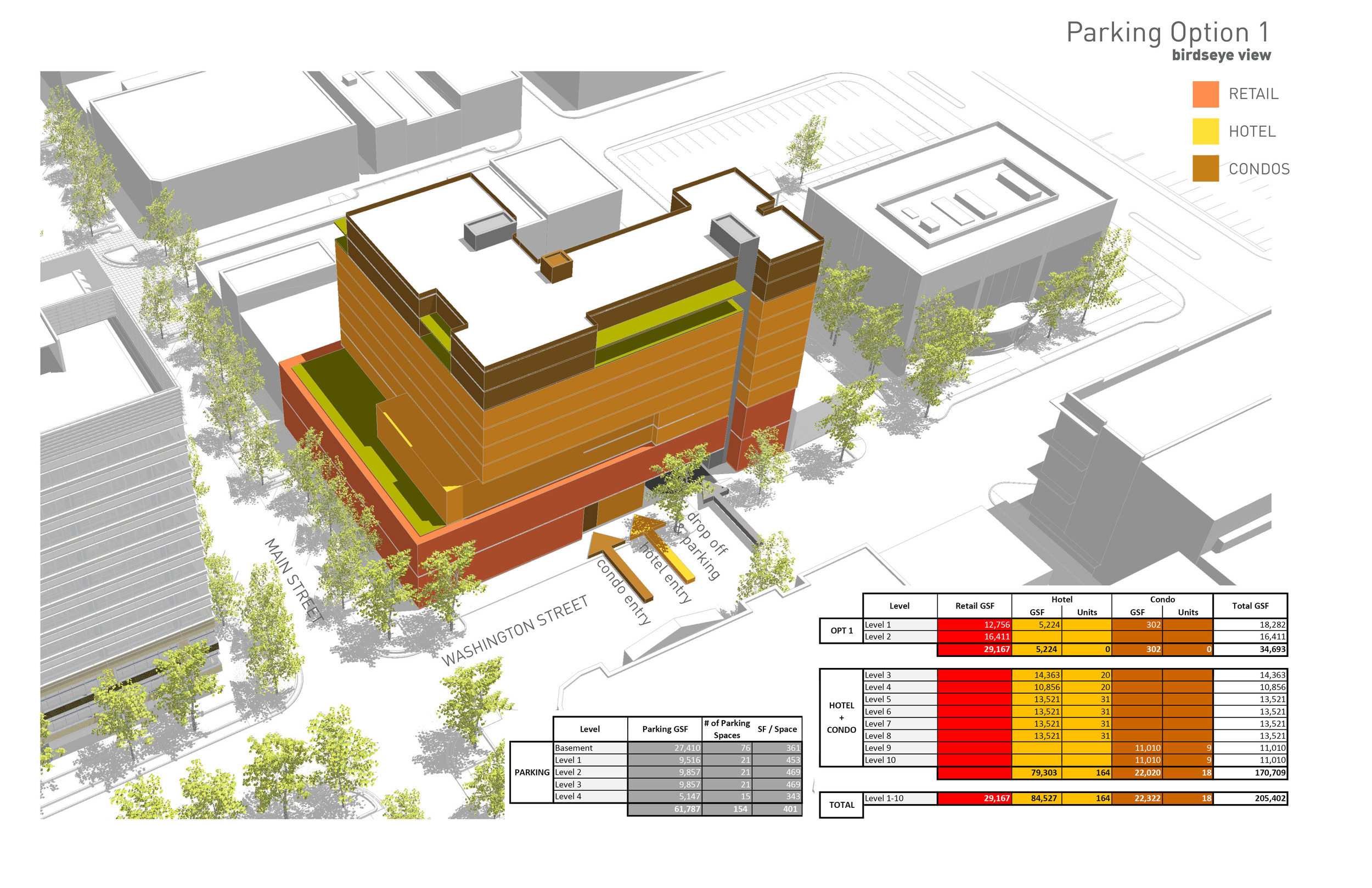Screen dimensions: 1372x888
Task: Click the 'RETAIL' legend label
Action: point(1253,94)
